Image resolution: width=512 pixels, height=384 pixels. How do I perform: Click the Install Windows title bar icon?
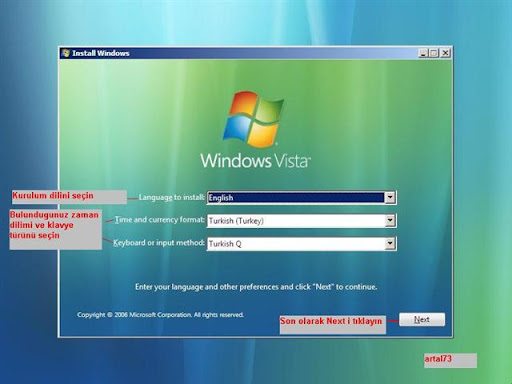click(x=66, y=53)
